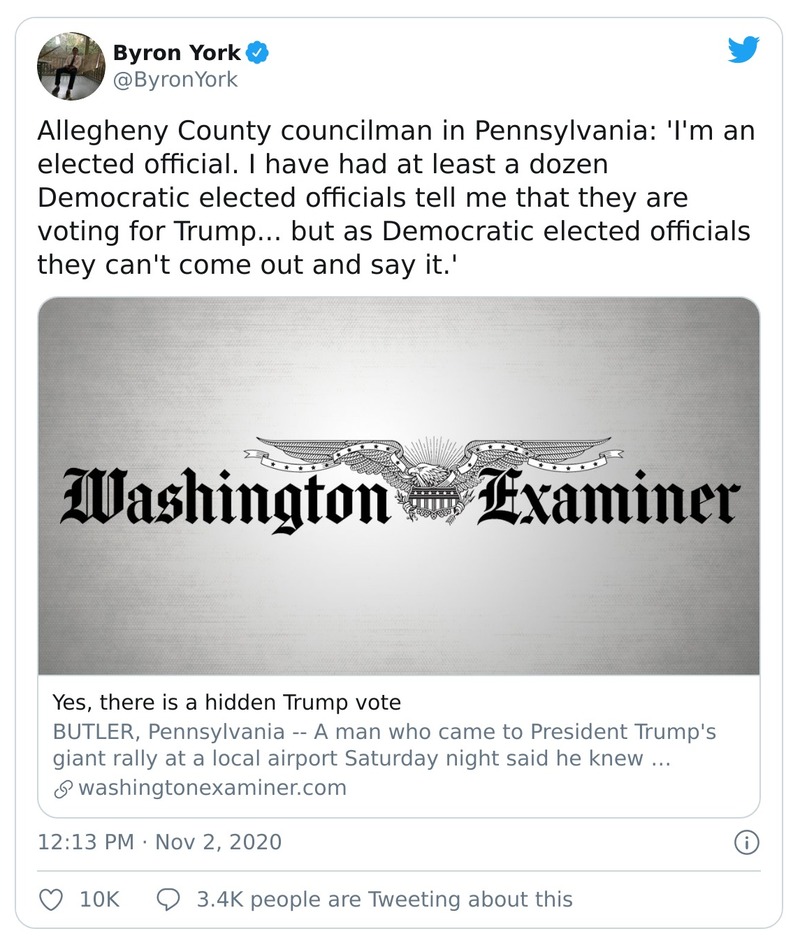This screenshot has height=945, width=800.
Task: Click the 12:13 PM · Nov 2, 2020 timestamp
Action: 159,842
